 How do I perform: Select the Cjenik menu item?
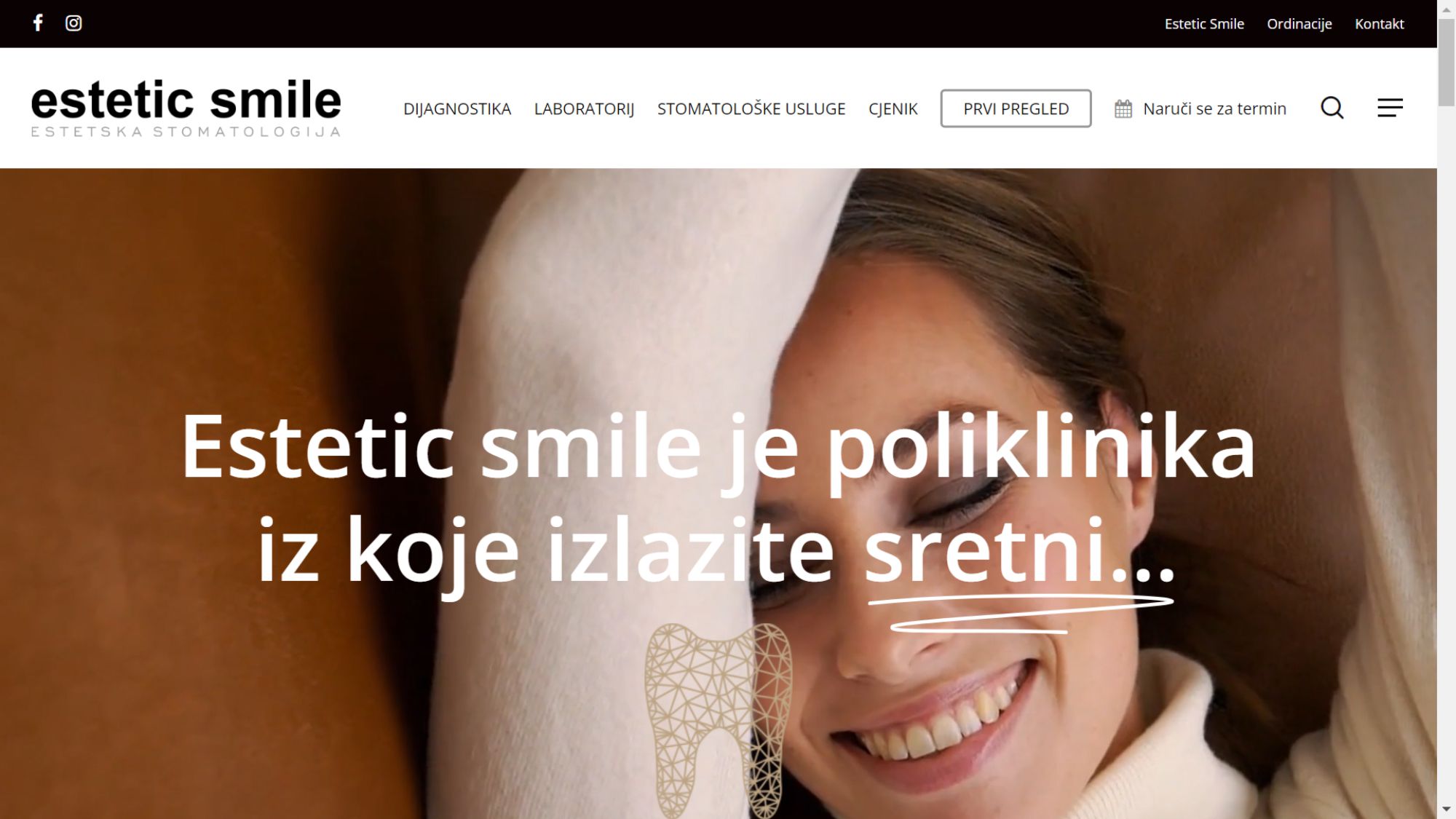(893, 109)
